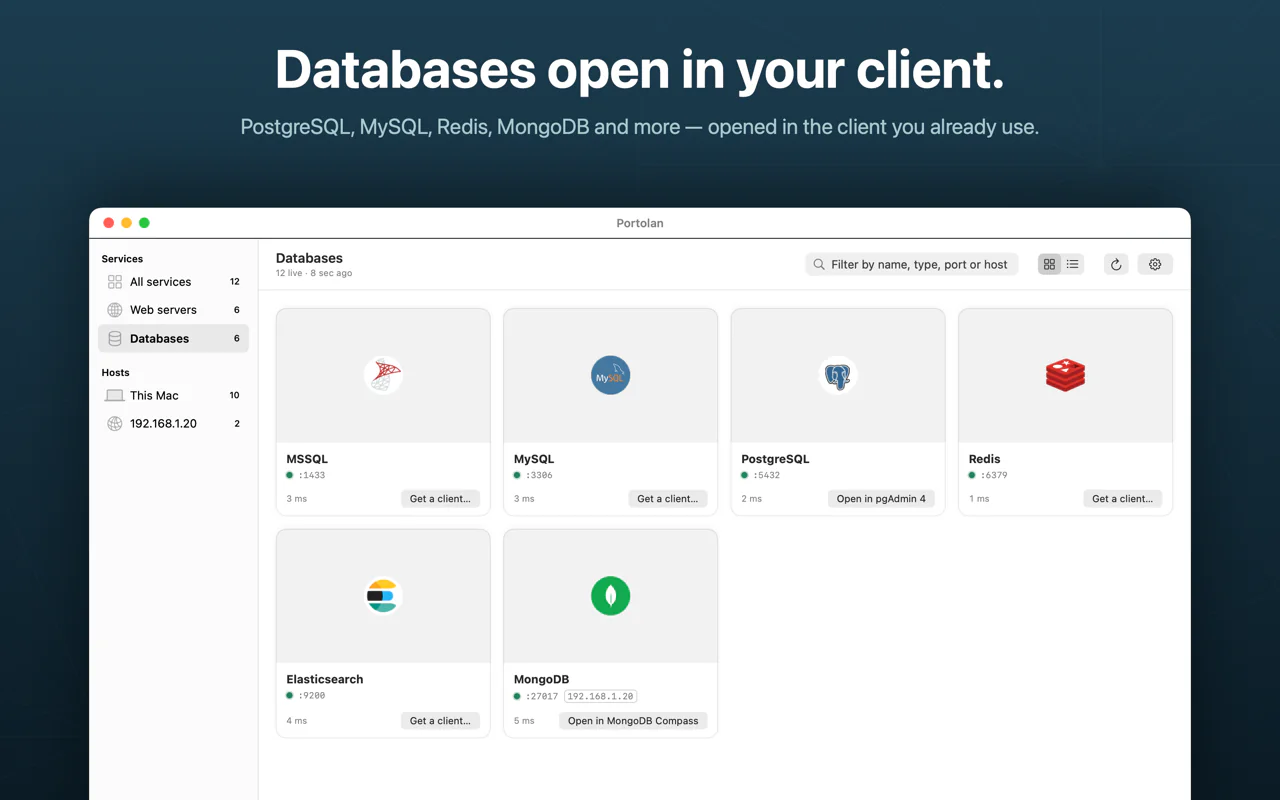Switch to list view

1073,264
